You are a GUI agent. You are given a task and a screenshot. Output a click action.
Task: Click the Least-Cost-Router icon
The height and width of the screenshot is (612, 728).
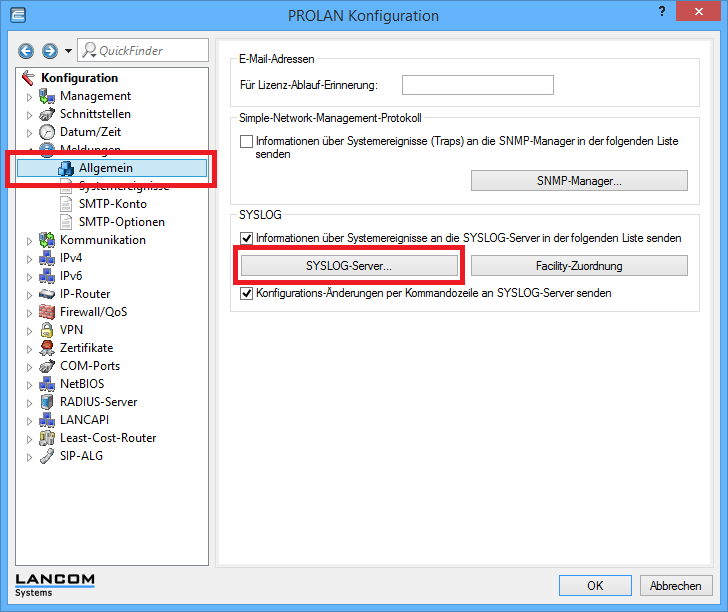[x=47, y=438]
